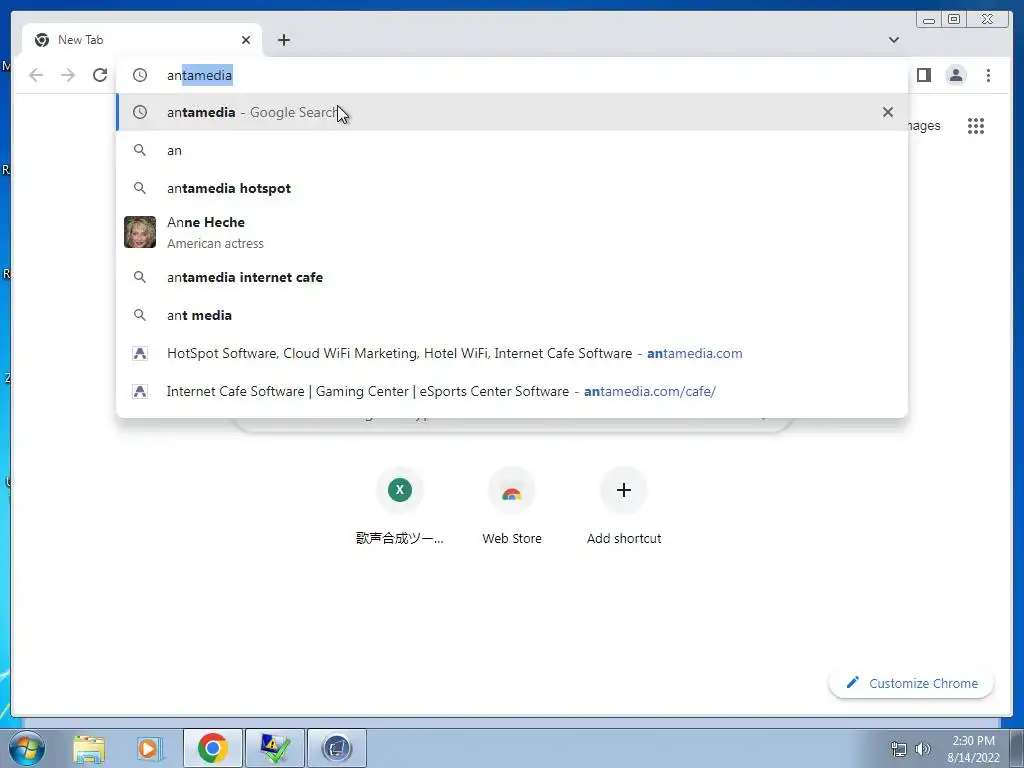Image resolution: width=1024 pixels, height=768 pixels.
Task: Click the Customize Chrome button
Action: tap(912, 683)
